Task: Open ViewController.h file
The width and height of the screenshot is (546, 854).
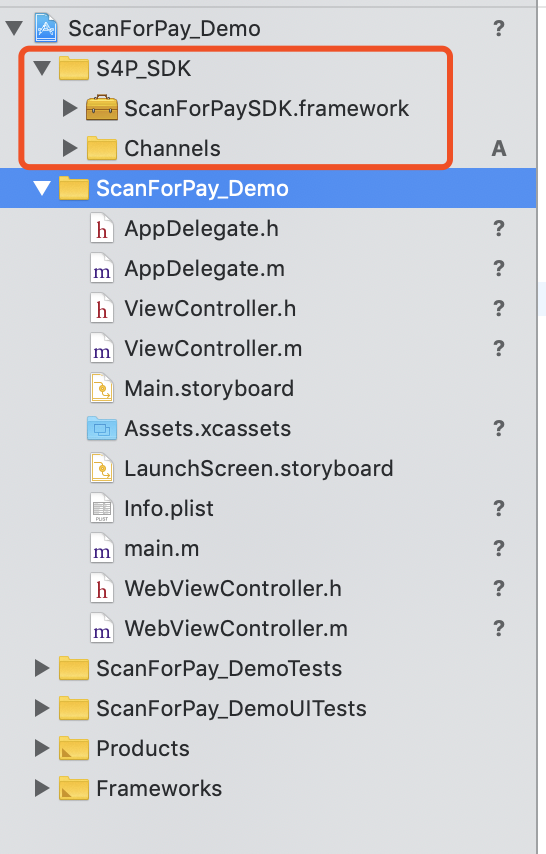Action: [x=210, y=309]
